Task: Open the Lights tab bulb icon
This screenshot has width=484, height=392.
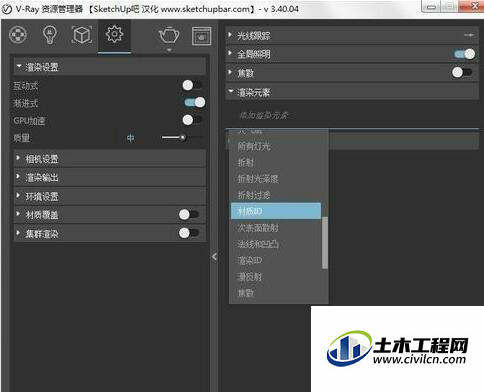Action: pos(50,35)
